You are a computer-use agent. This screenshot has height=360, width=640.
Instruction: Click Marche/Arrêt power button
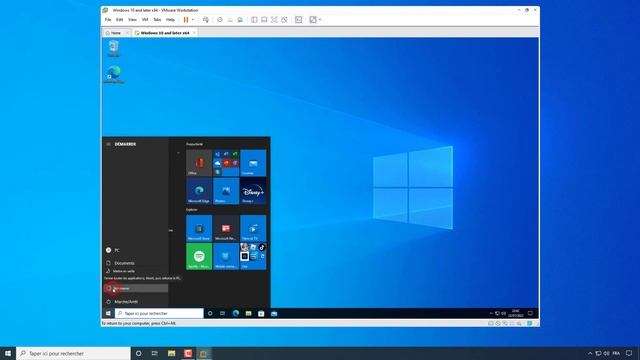135,302
